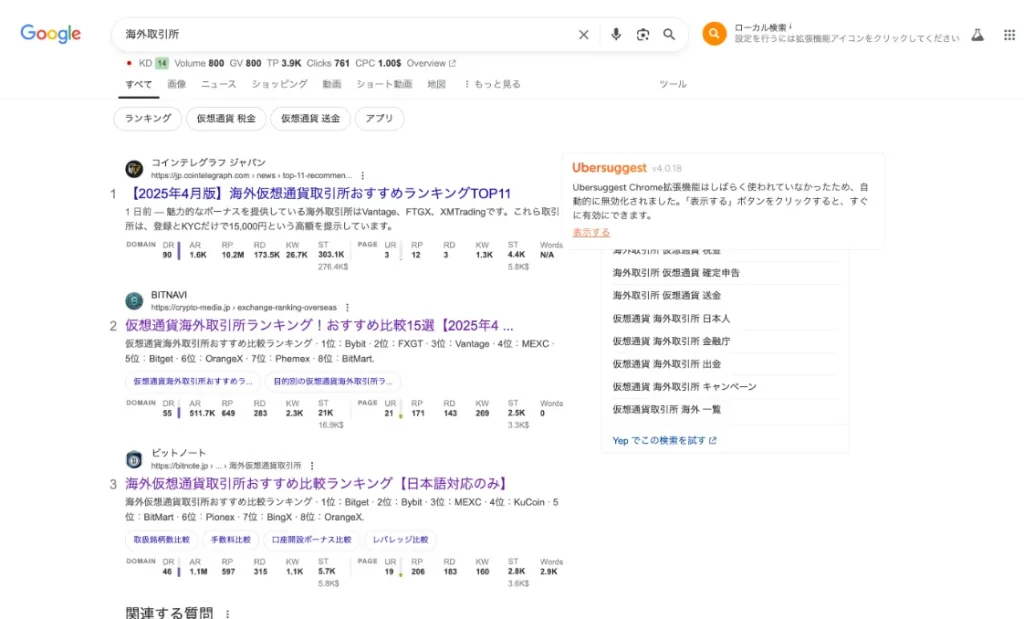The height and width of the screenshot is (619, 1024).
Task: Select the アプリ filter chip
Action: pos(379,119)
